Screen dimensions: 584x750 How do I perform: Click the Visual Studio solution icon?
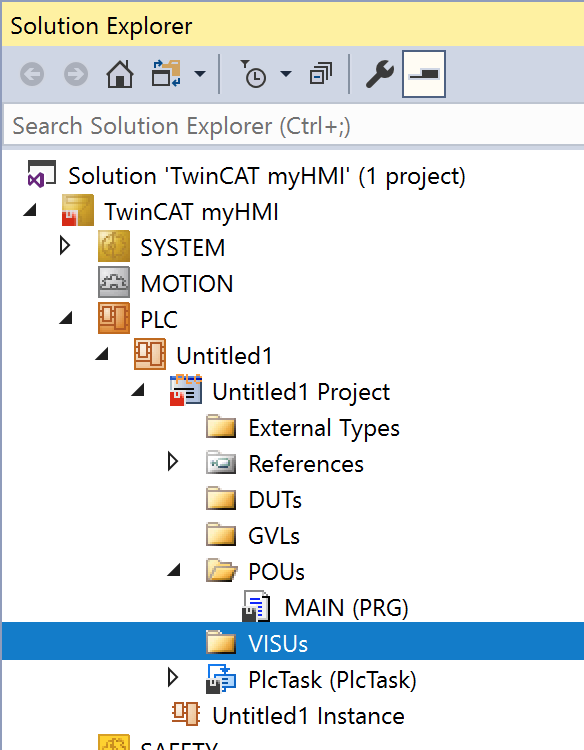click(x=42, y=174)
